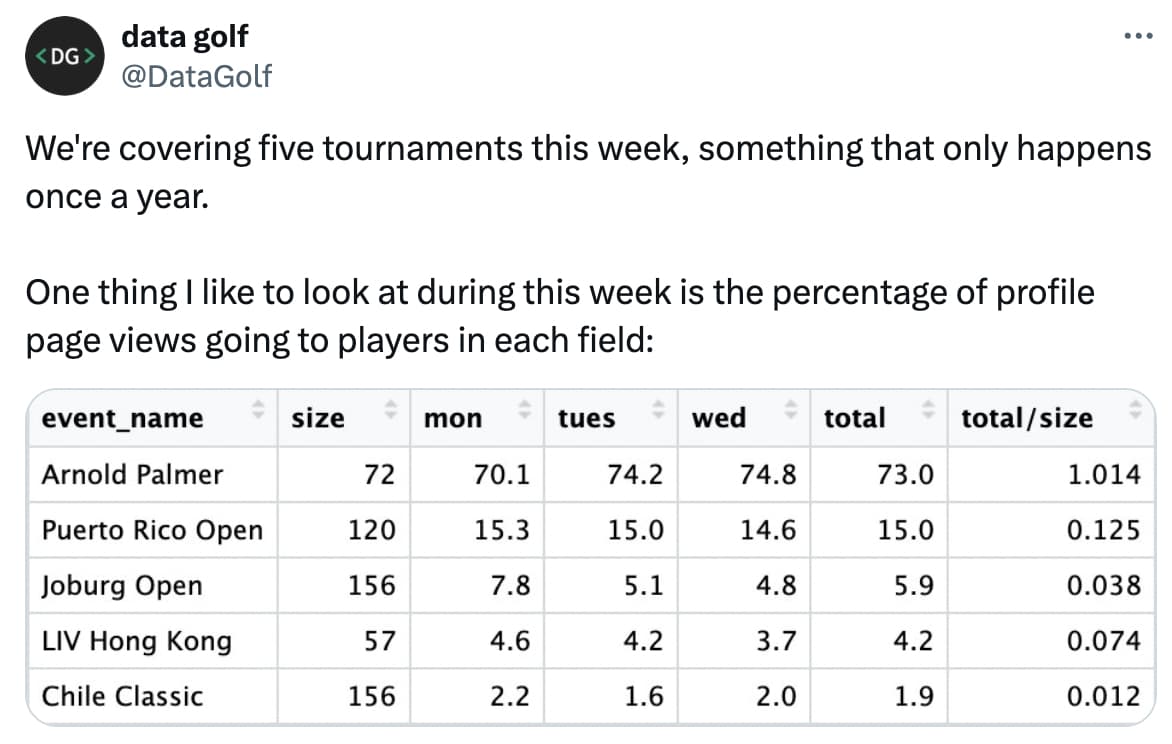Select the Puerto Rico Open row

click(x=152, y=530)
